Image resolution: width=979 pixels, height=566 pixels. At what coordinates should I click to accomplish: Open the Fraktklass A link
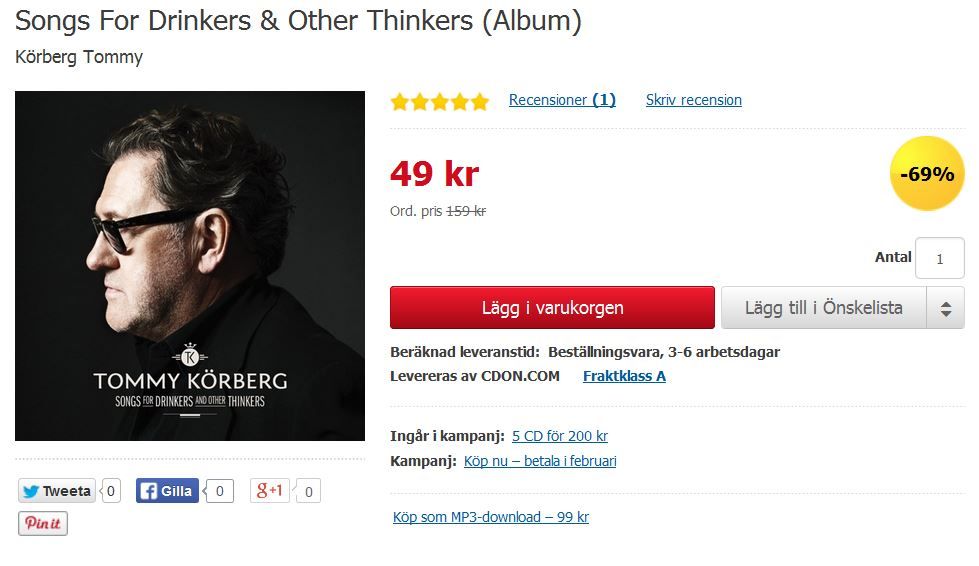(x=624, y=376)
